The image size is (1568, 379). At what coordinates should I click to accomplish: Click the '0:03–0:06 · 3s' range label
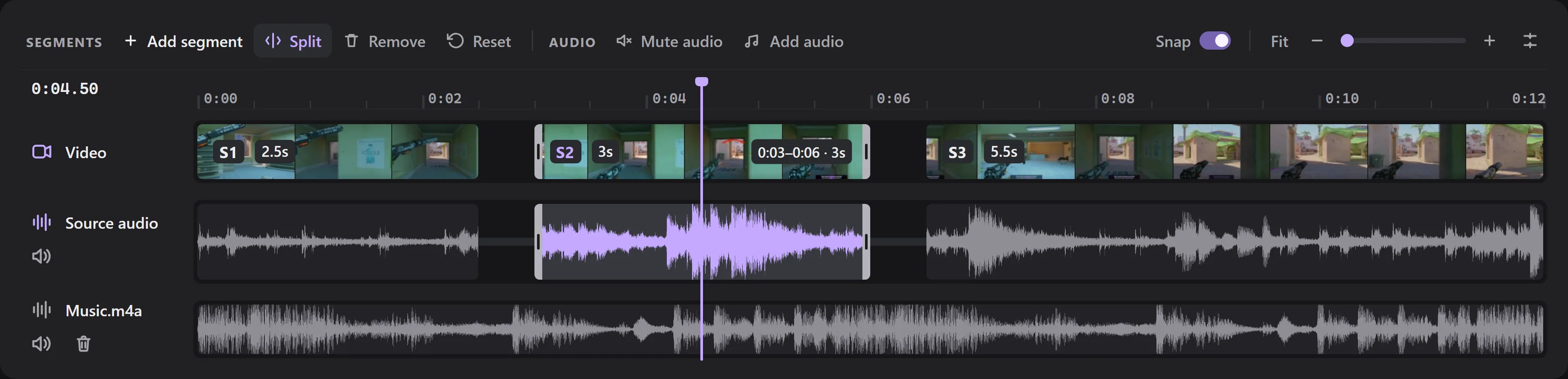pyautogui.click(x=801, y=153)
